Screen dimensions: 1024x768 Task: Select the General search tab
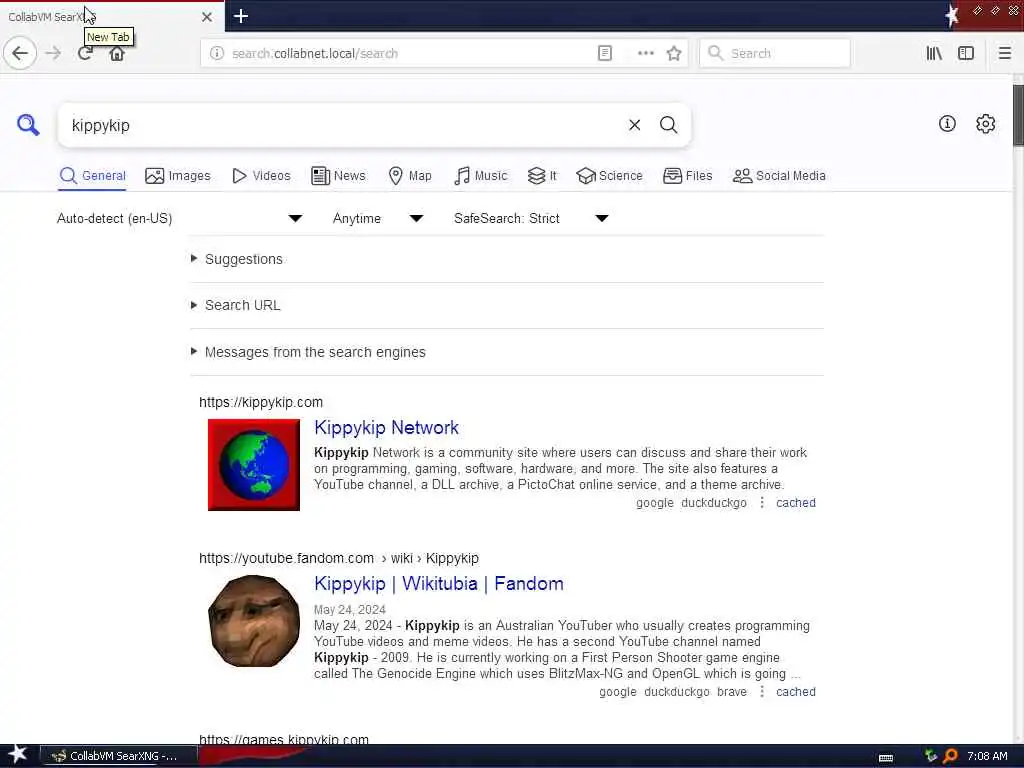coord(92,176)
